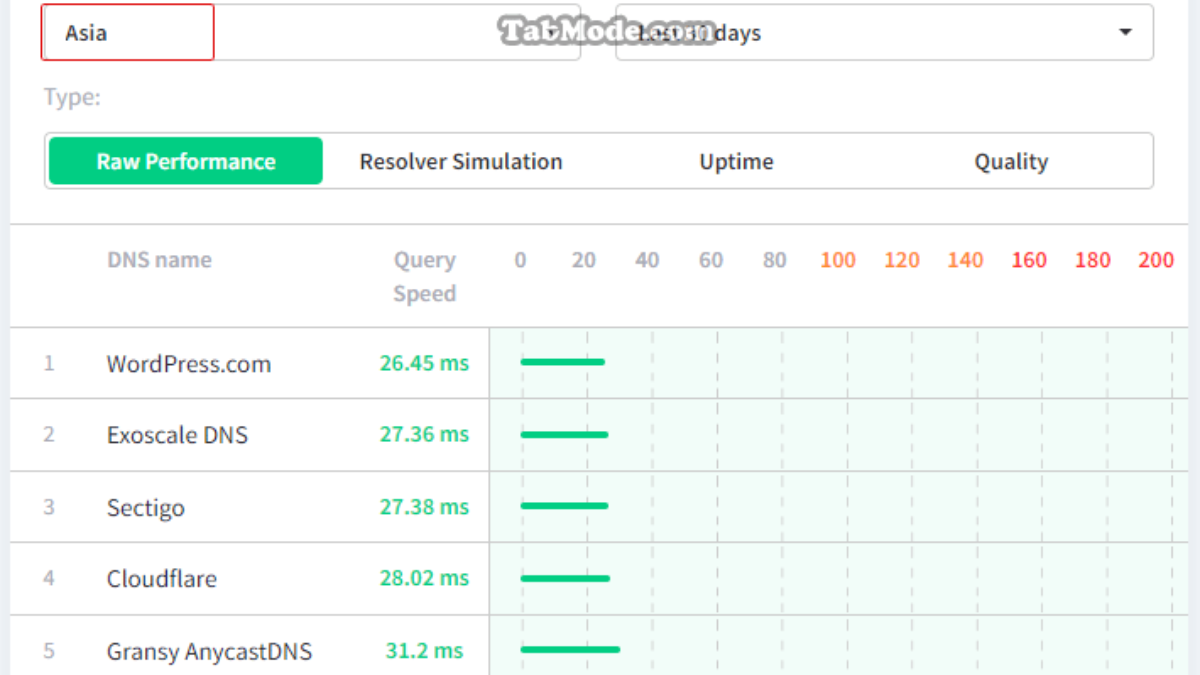The height and width of the screenshot is (675, 1200).
Task: Select the Resolver Simulation tab
Action: click(461, 162)
